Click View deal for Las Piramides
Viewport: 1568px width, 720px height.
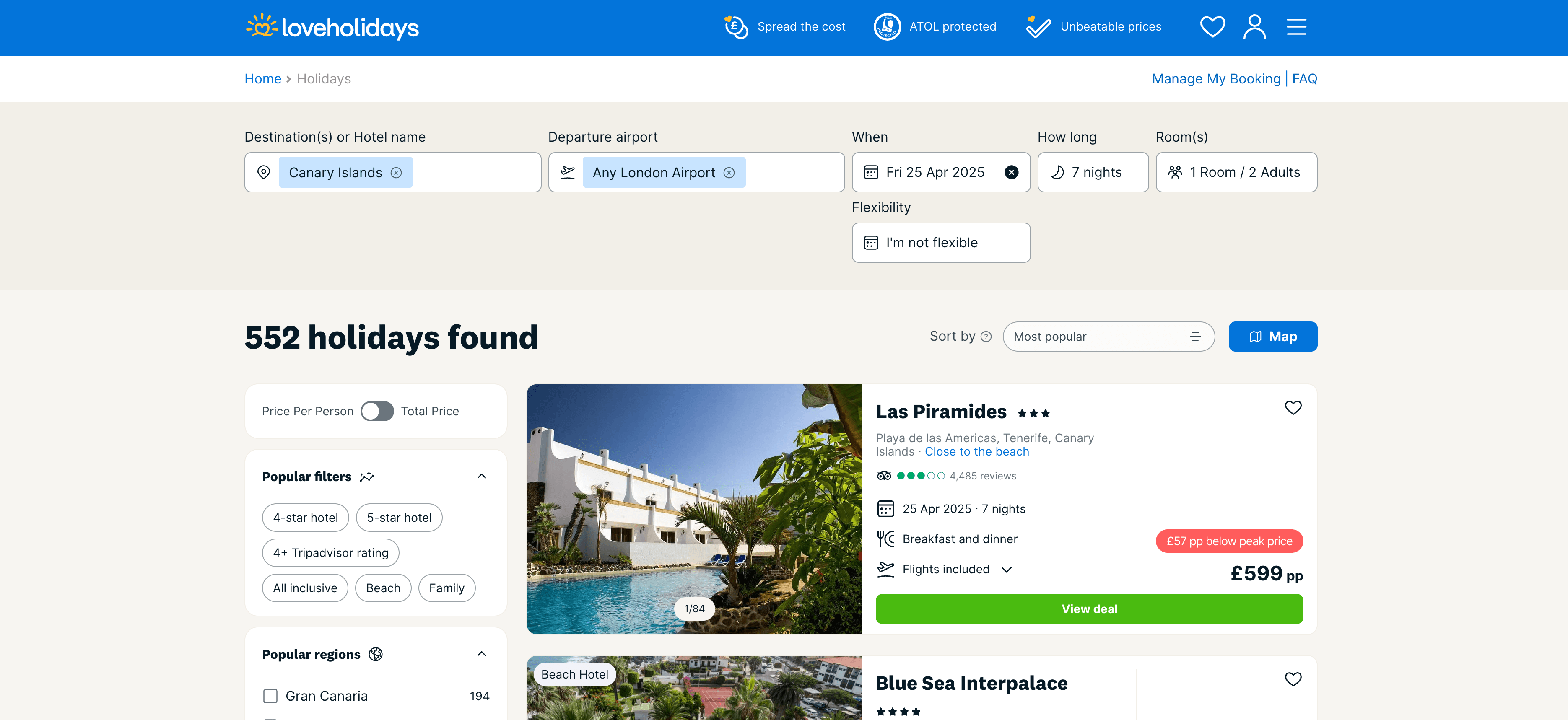coord(1088,609)
